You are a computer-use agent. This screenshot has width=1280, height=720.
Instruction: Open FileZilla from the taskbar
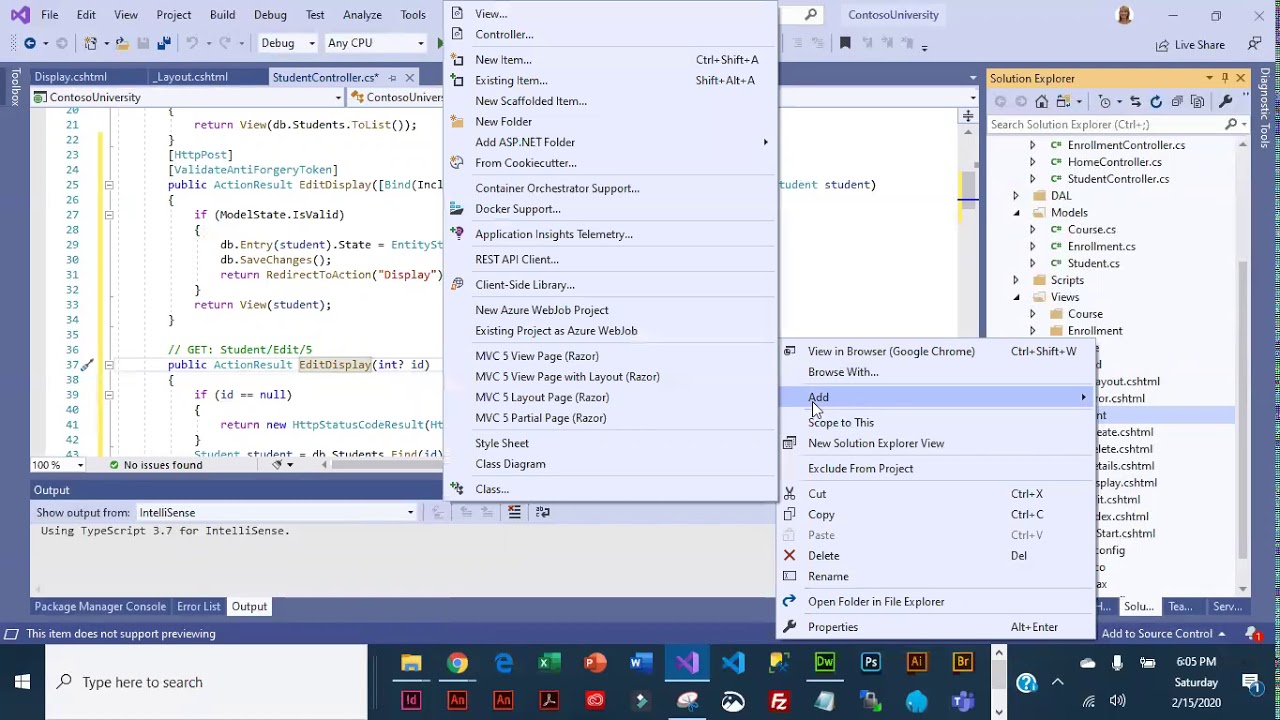coord(779,701)
